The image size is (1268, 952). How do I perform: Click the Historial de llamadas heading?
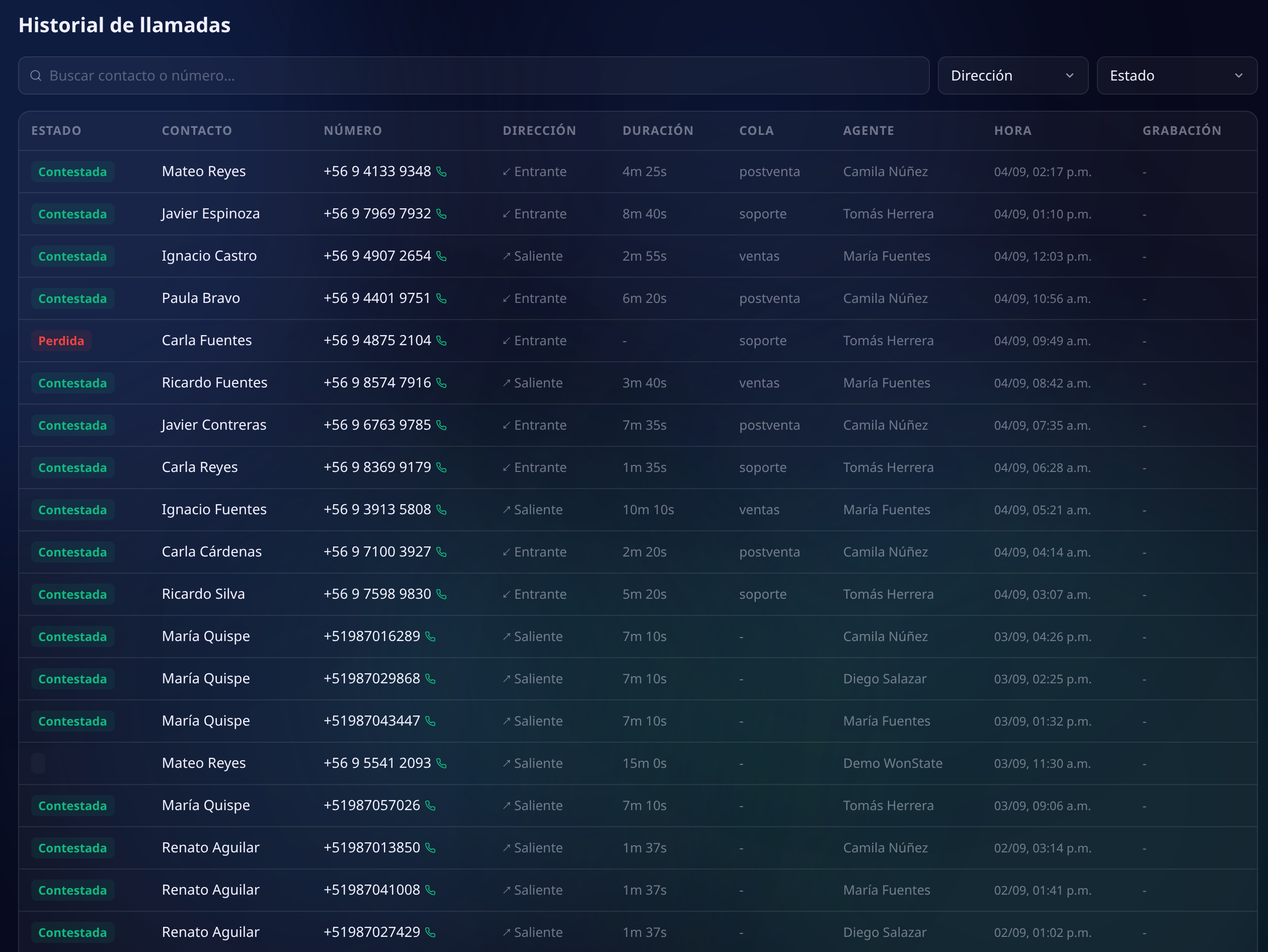(124, 25)
